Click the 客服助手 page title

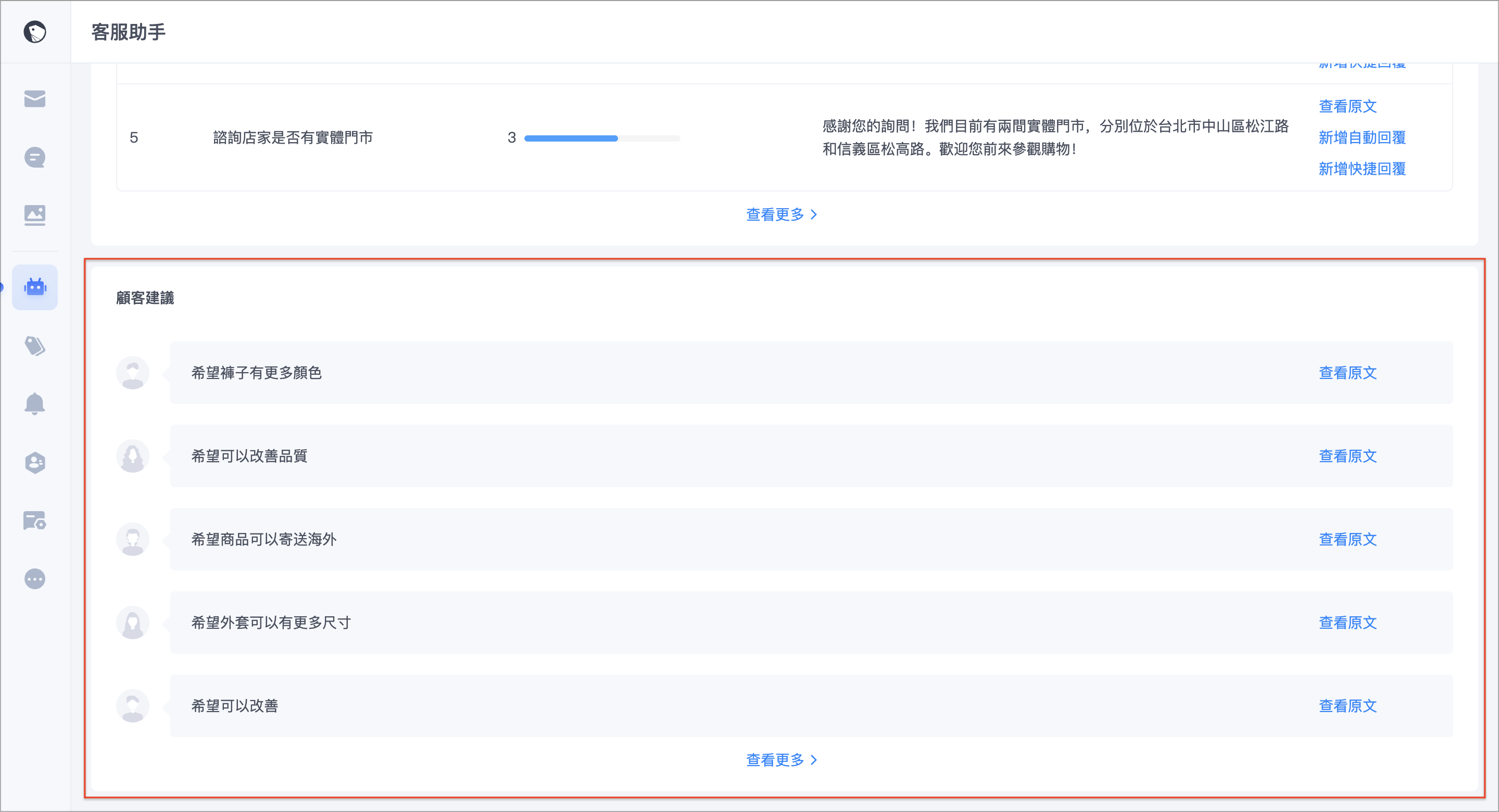129,32
